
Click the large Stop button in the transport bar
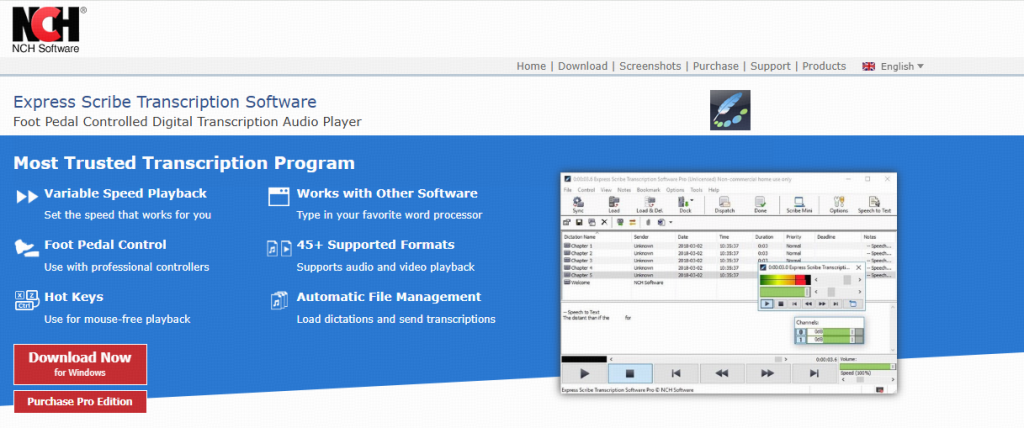point(630,373)
